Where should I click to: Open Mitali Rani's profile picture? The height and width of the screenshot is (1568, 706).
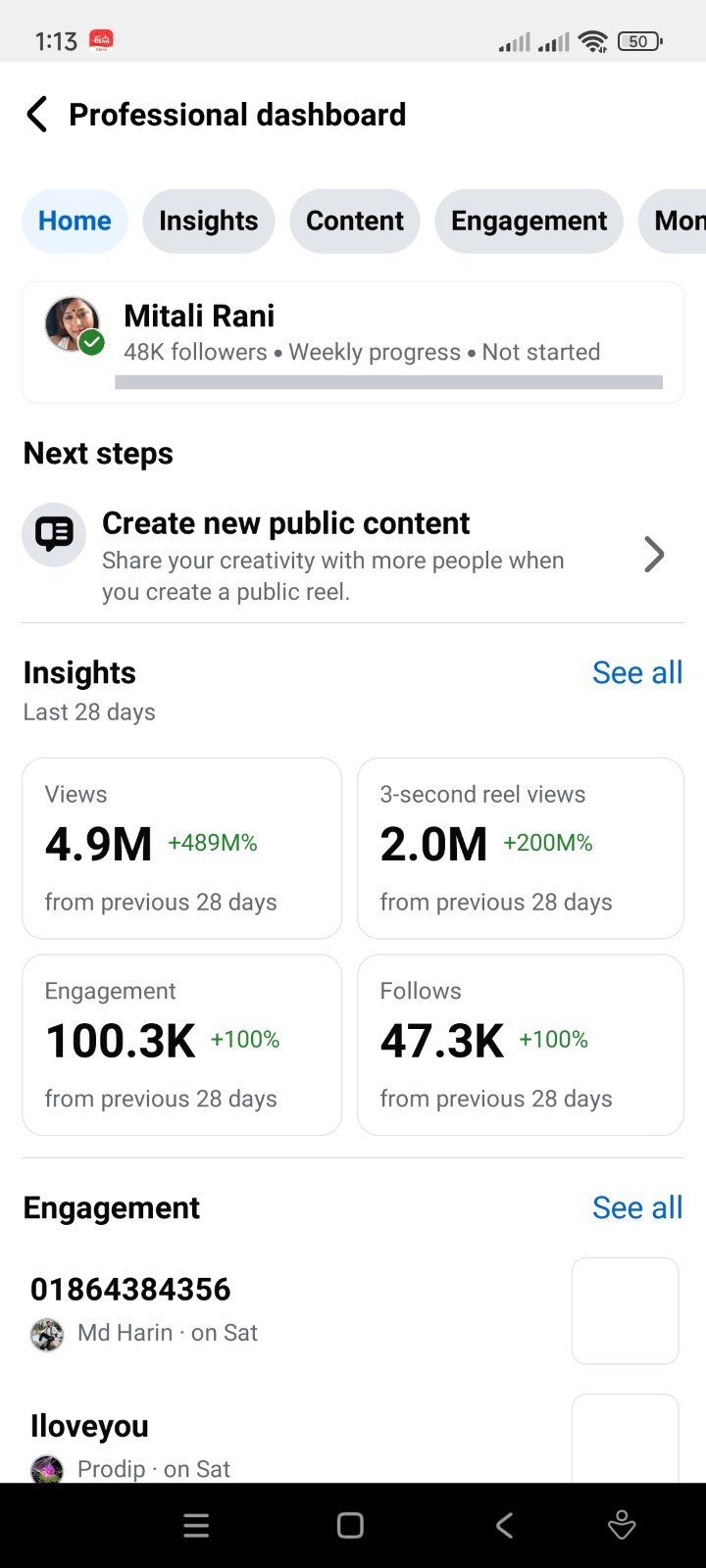click(x=73, y=324)
